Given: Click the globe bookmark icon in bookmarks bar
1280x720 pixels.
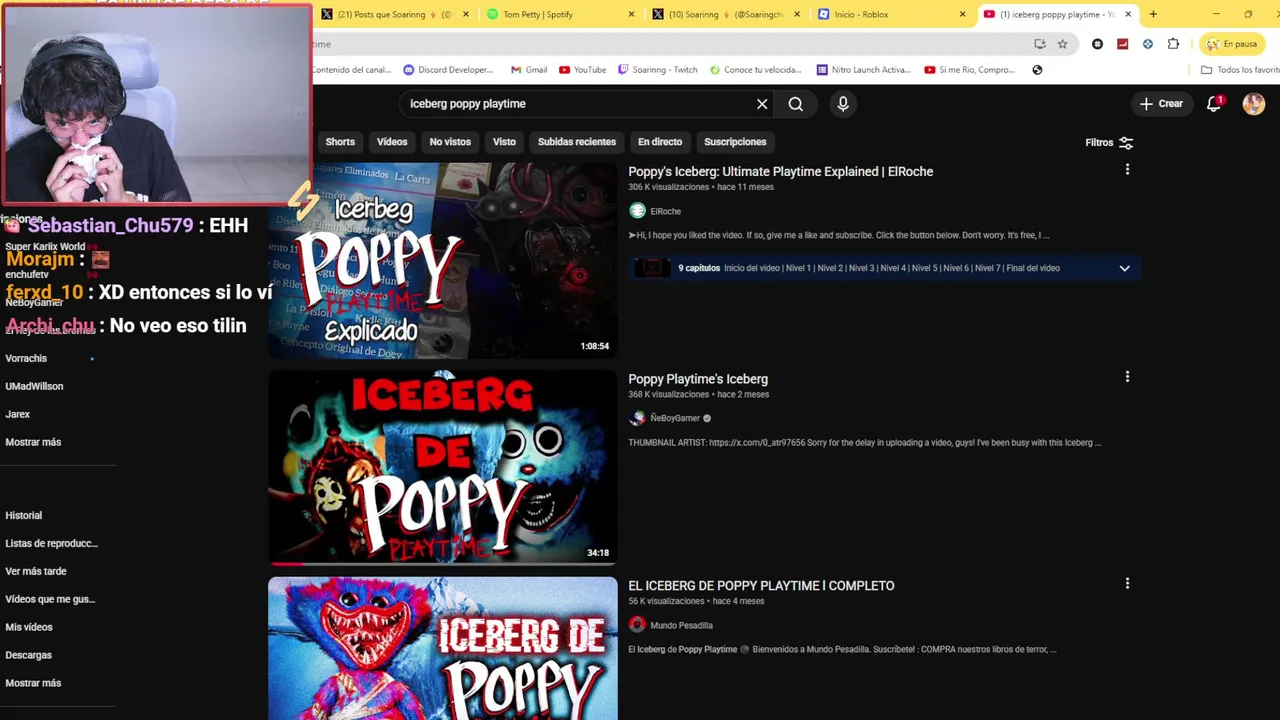Looking at the screenshot, I should (x=1037, y=70).
